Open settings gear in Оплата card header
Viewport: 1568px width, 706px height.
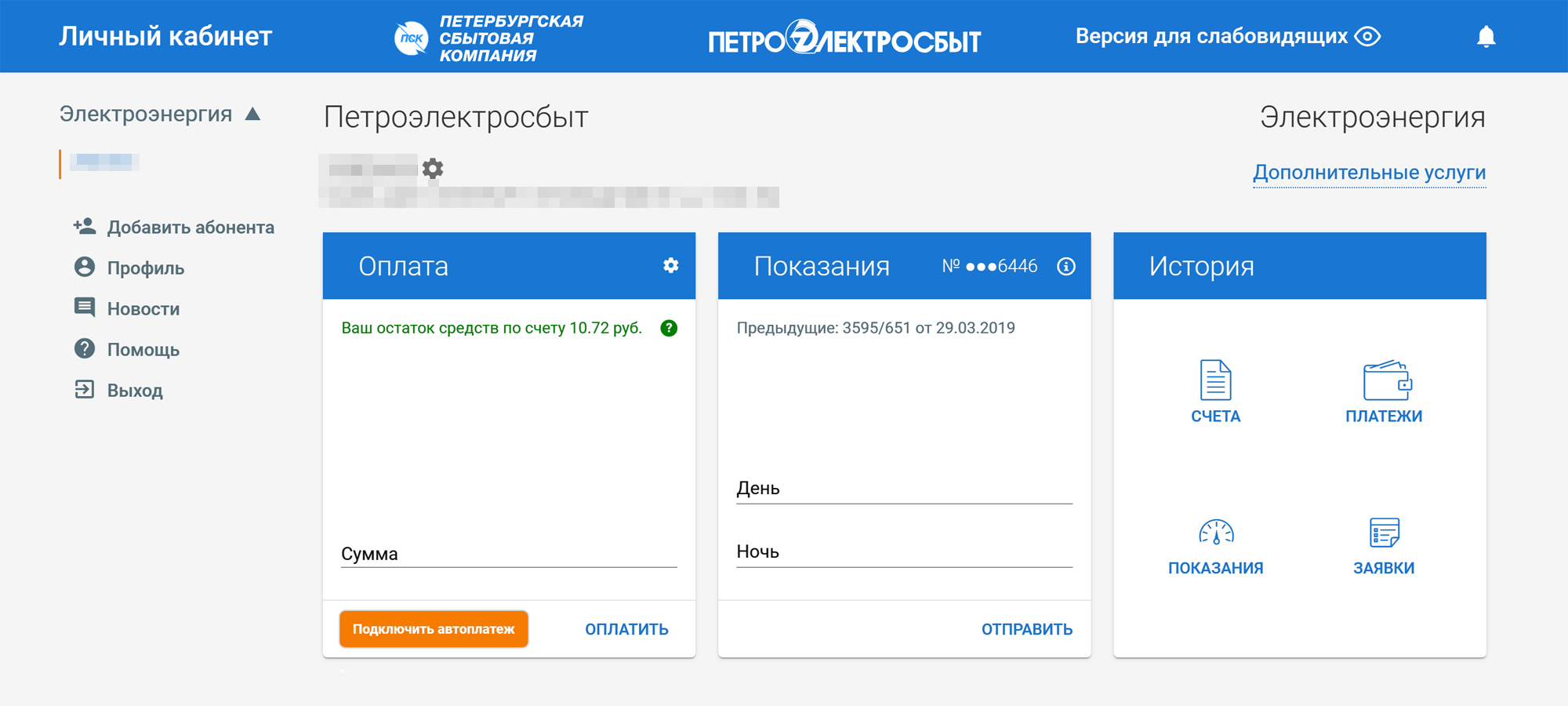670,265
